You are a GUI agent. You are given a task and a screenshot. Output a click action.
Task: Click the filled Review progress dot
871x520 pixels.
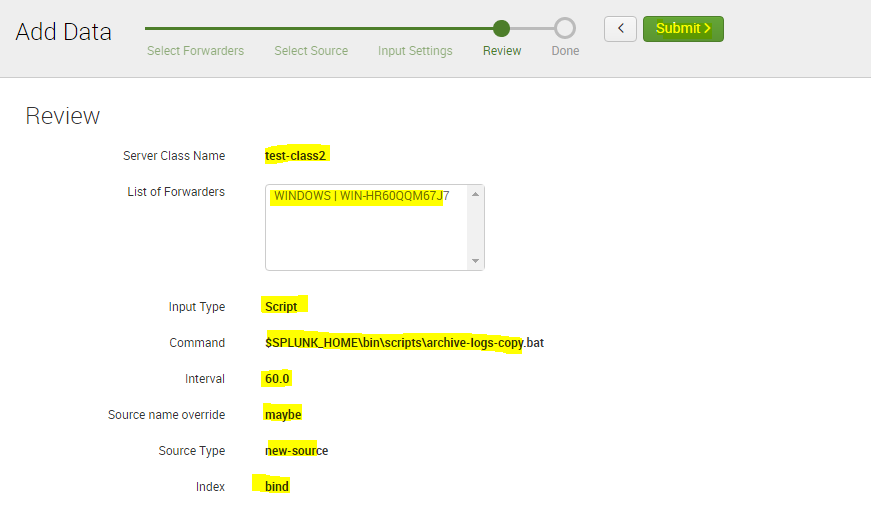coord(501,28)
